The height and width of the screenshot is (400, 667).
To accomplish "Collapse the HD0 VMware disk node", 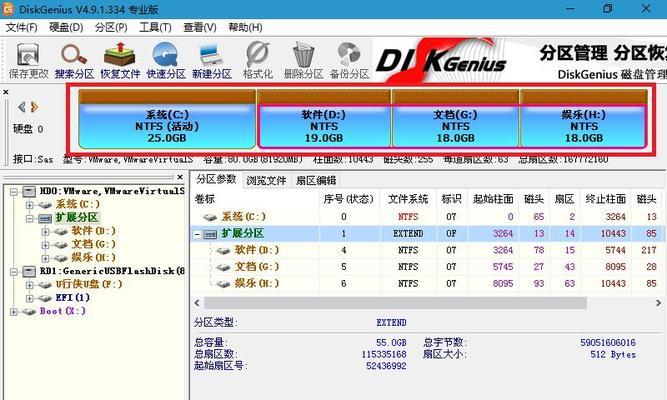I will (x=14, y=192).
